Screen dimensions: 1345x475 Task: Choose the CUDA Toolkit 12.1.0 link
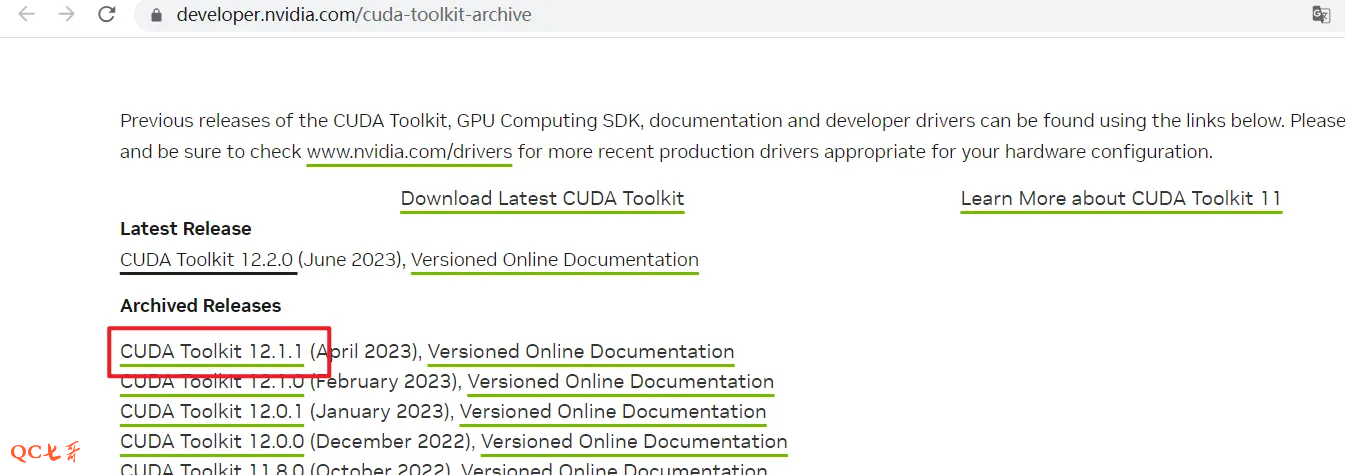(211, 381)
